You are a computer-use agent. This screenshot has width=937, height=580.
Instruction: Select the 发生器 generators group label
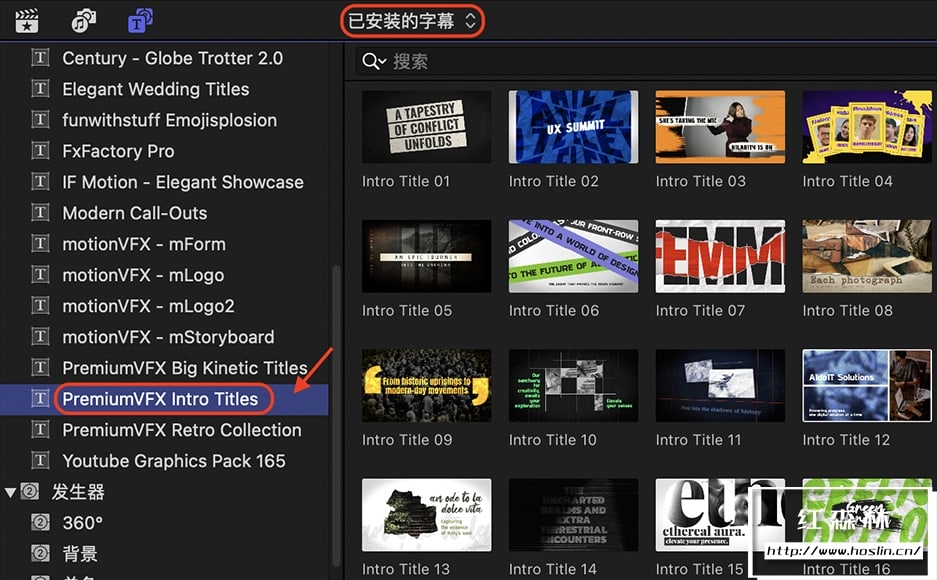78,492
